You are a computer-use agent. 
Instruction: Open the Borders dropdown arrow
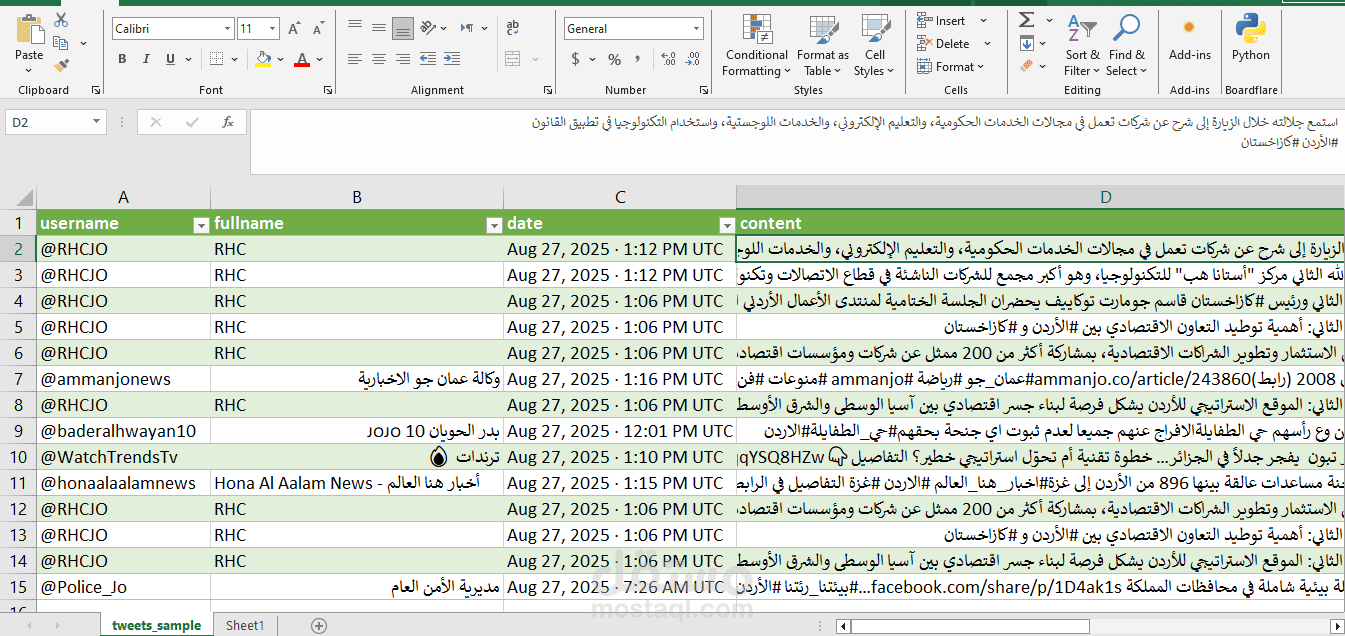[234, 59]
